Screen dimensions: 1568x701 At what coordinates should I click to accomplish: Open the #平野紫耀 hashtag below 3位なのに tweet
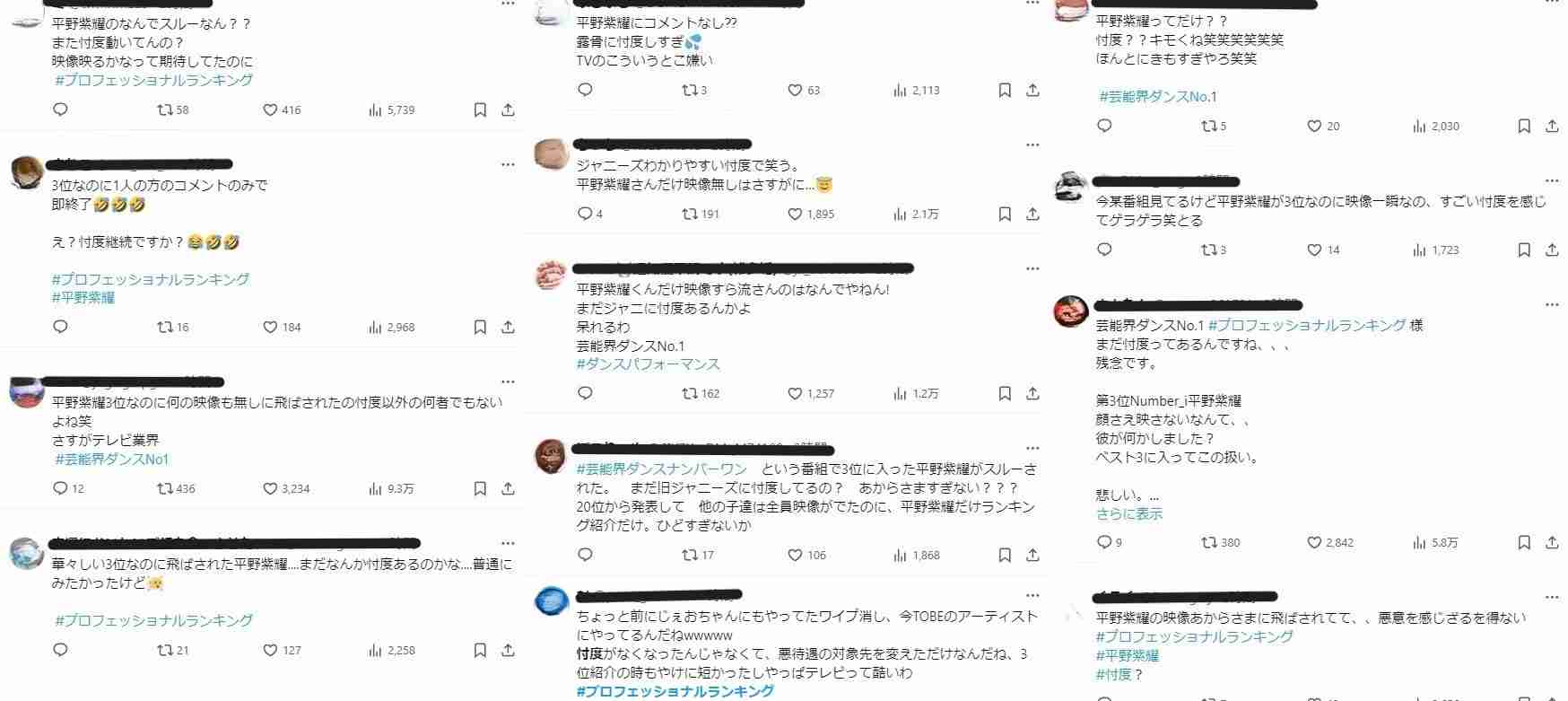pyautogui.click(x=83, y=297)
